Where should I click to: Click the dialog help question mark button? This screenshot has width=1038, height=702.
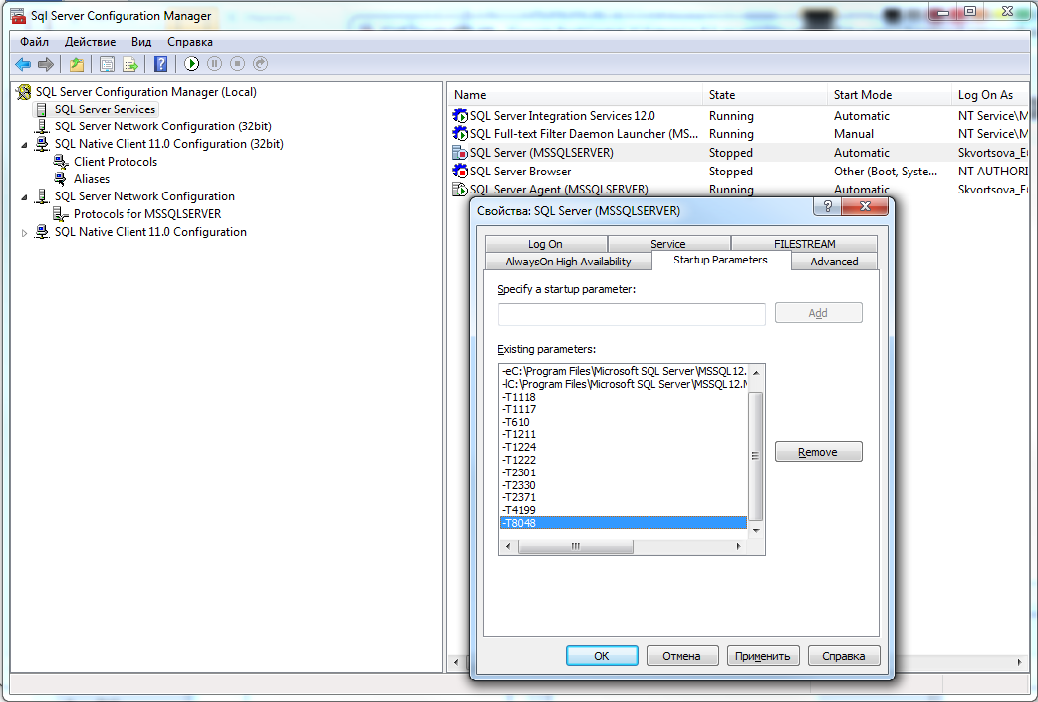827,207
